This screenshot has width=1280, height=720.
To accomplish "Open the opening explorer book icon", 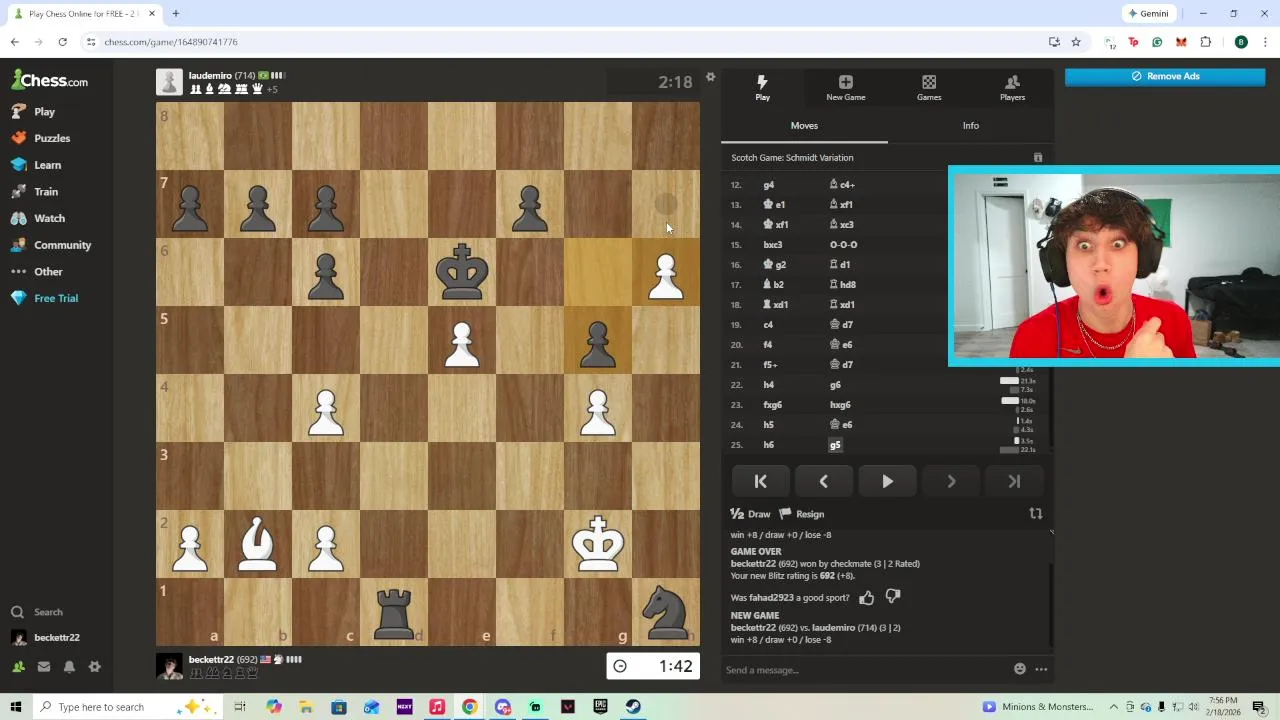I will (1038, 158).
